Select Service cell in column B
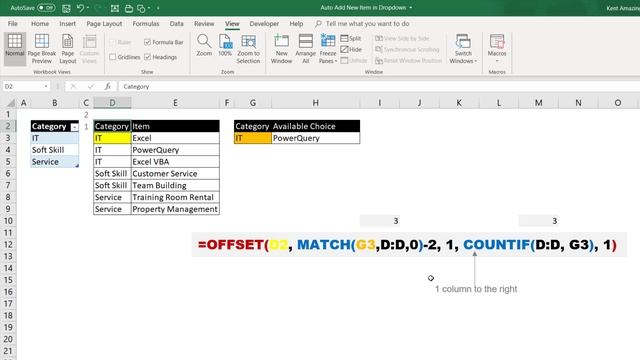The width and height of the screenshot is (640, 360). pos(55,162)
